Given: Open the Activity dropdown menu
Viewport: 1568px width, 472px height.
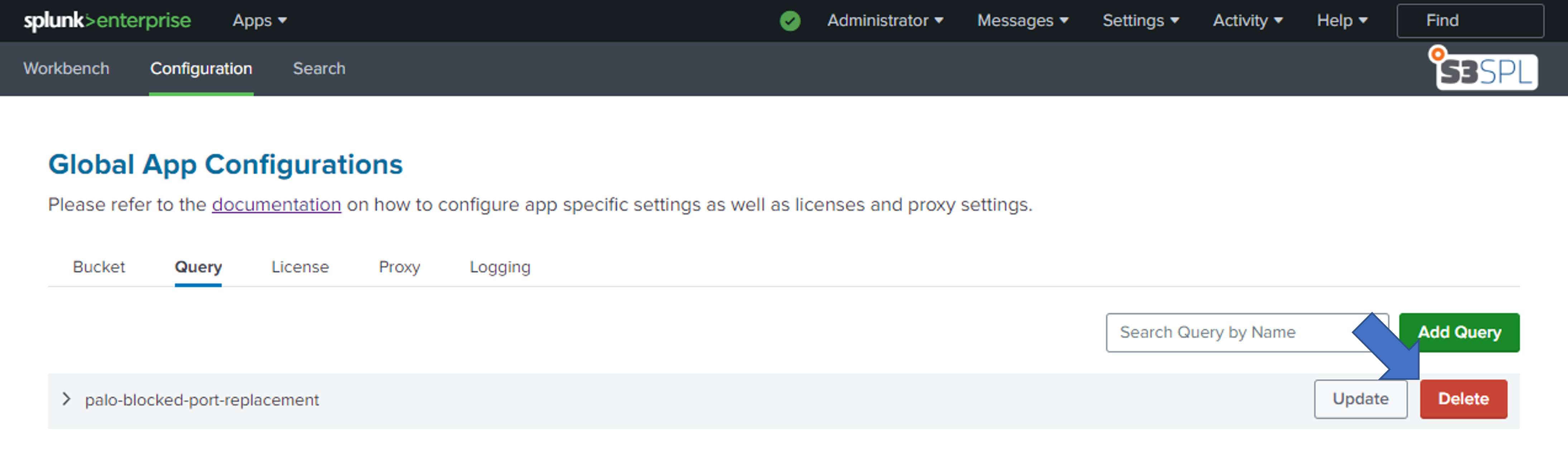Looking at the screenshot, I should [1247, 21].
